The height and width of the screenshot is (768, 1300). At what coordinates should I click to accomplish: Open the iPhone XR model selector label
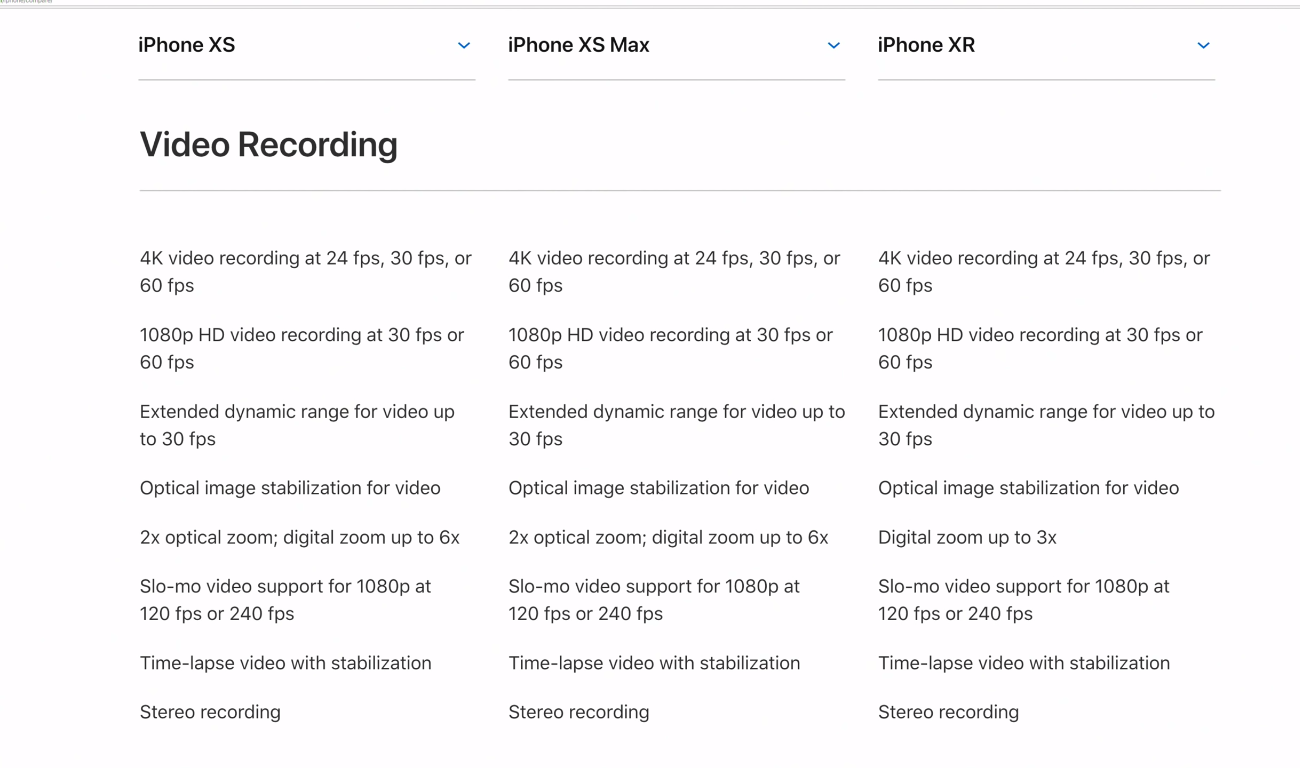tap(926, 45)
